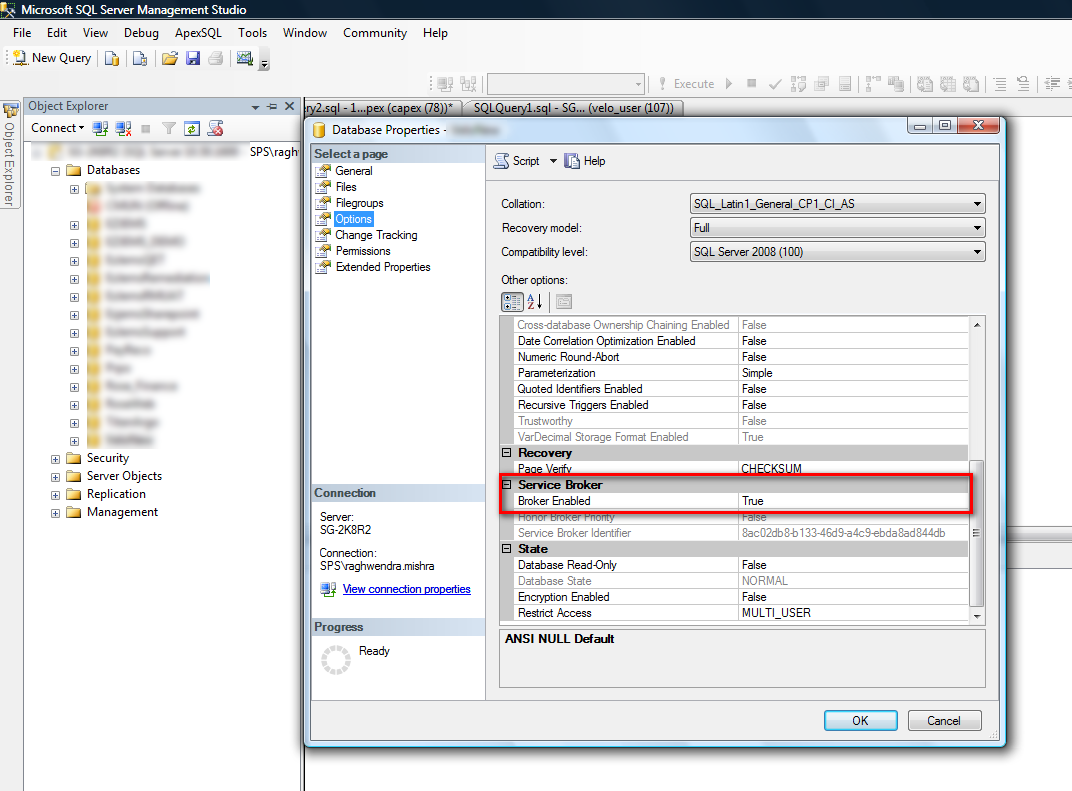This screenshot has height=791, width=1072.
Task: Click the Execute button in query toolbar
Action: coord(686,84)
